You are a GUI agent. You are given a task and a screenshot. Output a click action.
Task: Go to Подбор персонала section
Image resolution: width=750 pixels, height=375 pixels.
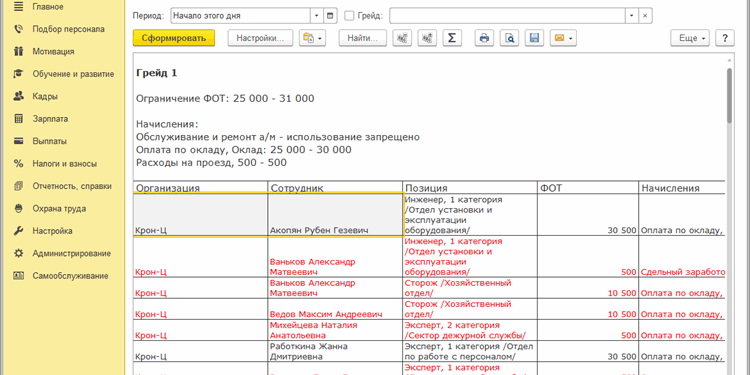pos(68,29)
